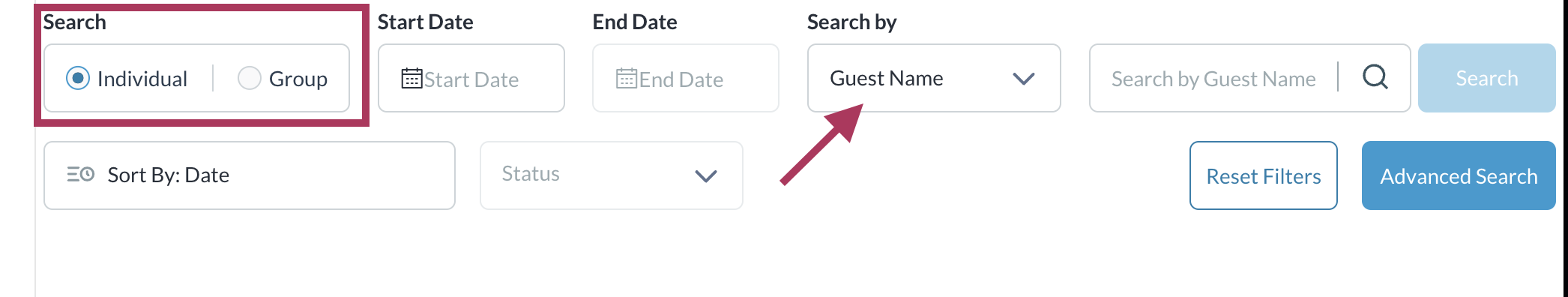Expand the Guest Name dropdown chevron
This screenshot has height=297, width=1568.
point(1023,78)
